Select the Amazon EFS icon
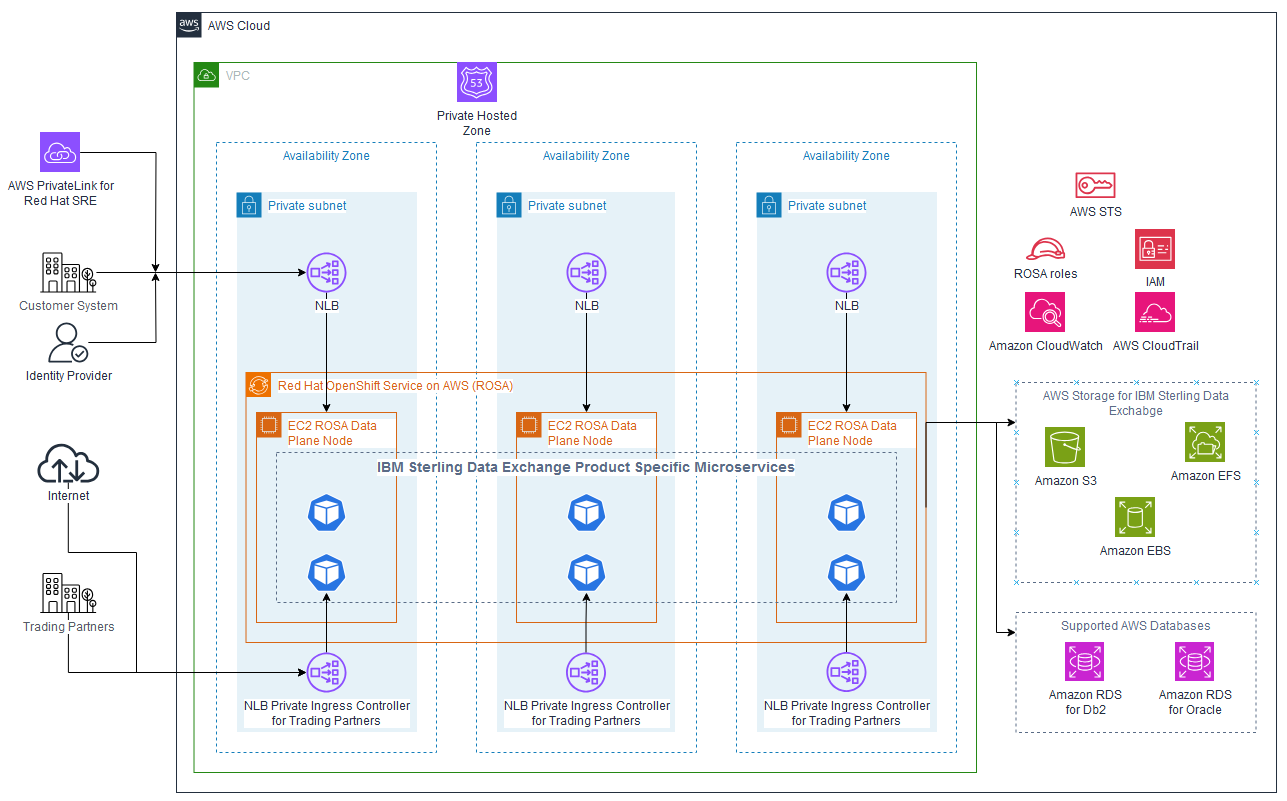This screenshot has height=801, width=1287. pyautogui.click(x=1205, y=443)
